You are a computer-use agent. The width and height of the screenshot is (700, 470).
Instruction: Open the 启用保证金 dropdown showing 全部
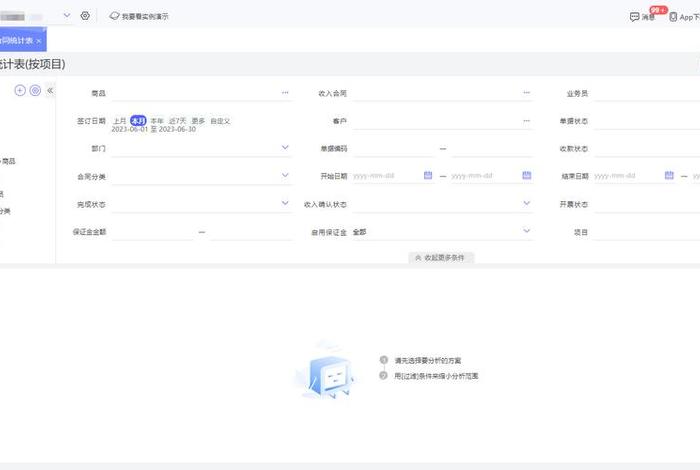pos(527,232)
